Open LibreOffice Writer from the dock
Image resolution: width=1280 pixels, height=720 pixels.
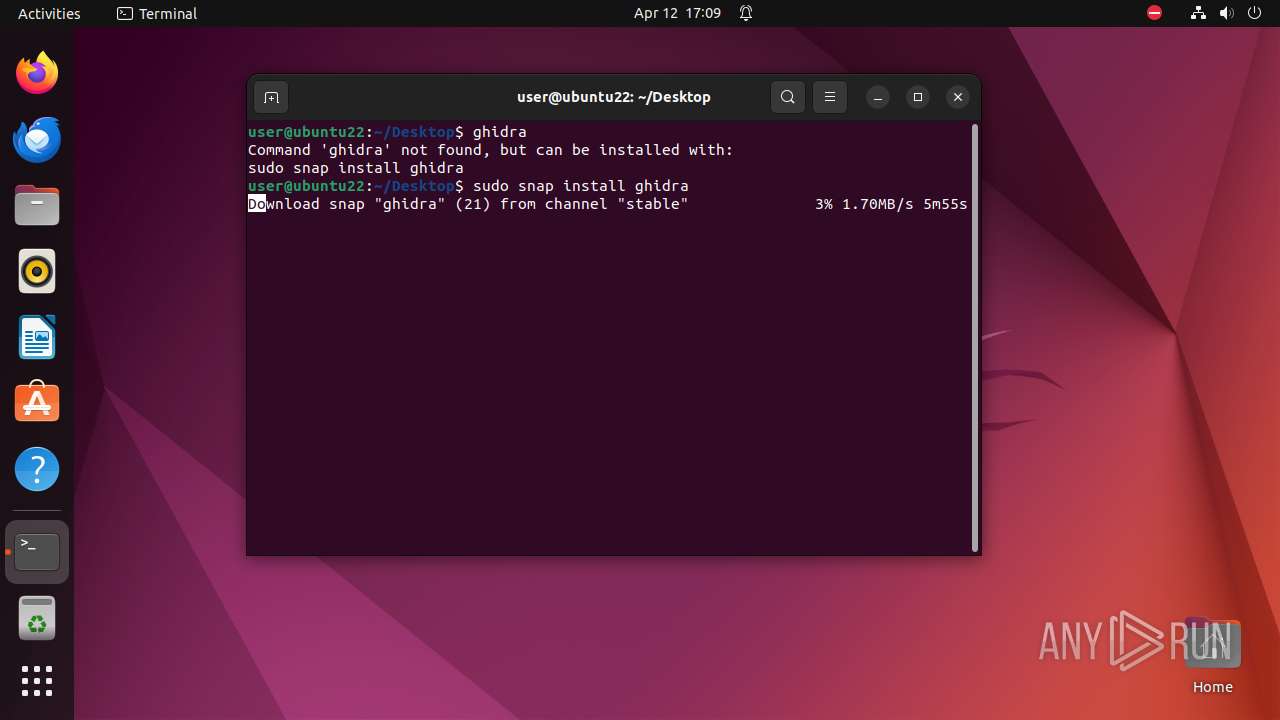coord(37,337)
